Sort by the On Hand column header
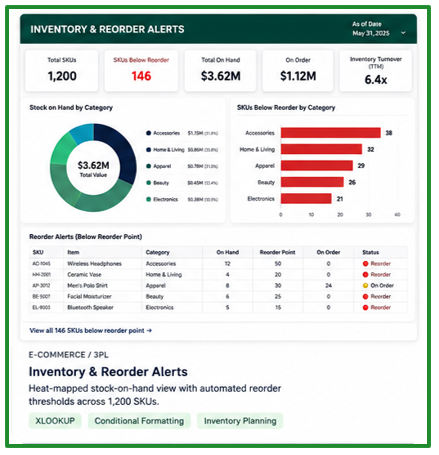This screenshot has height=455, width=439. [x=228, y=252]
